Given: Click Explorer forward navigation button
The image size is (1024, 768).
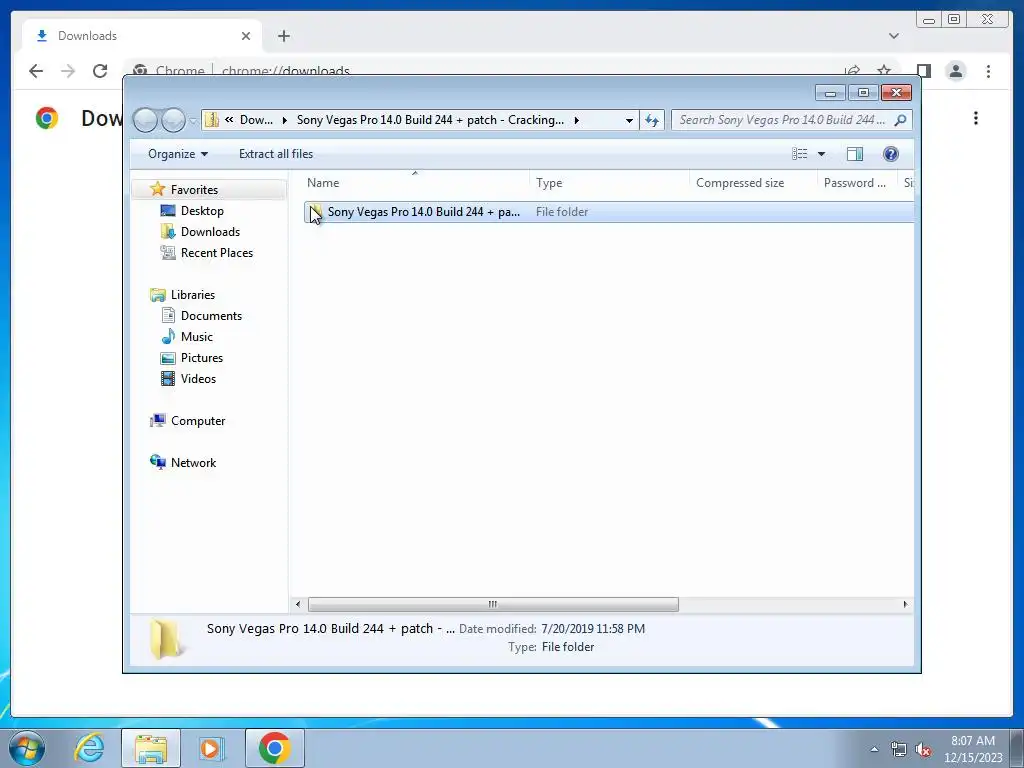Looking at the screenshot, I should tap(173, 120).
